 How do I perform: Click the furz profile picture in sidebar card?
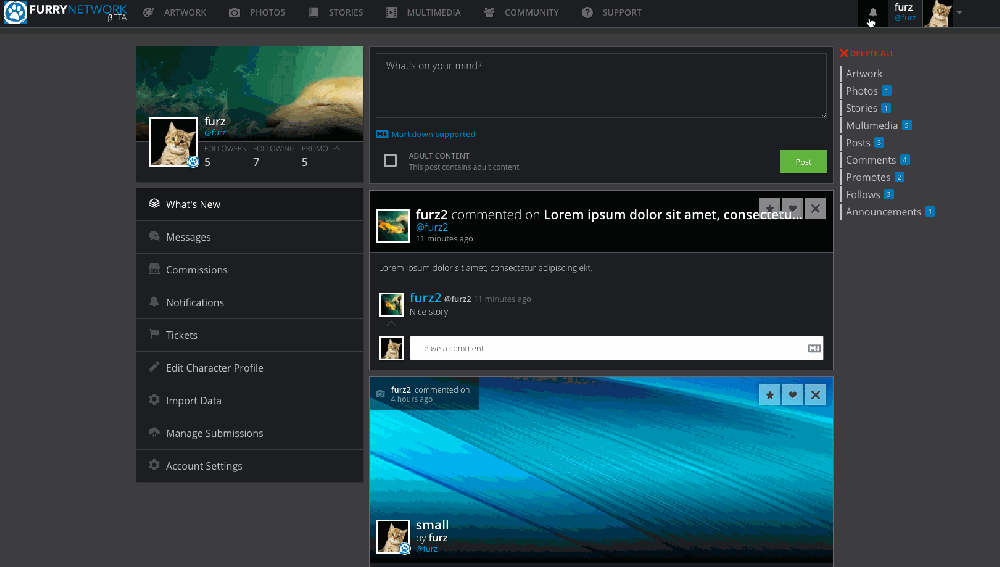(x=173, y=142)
